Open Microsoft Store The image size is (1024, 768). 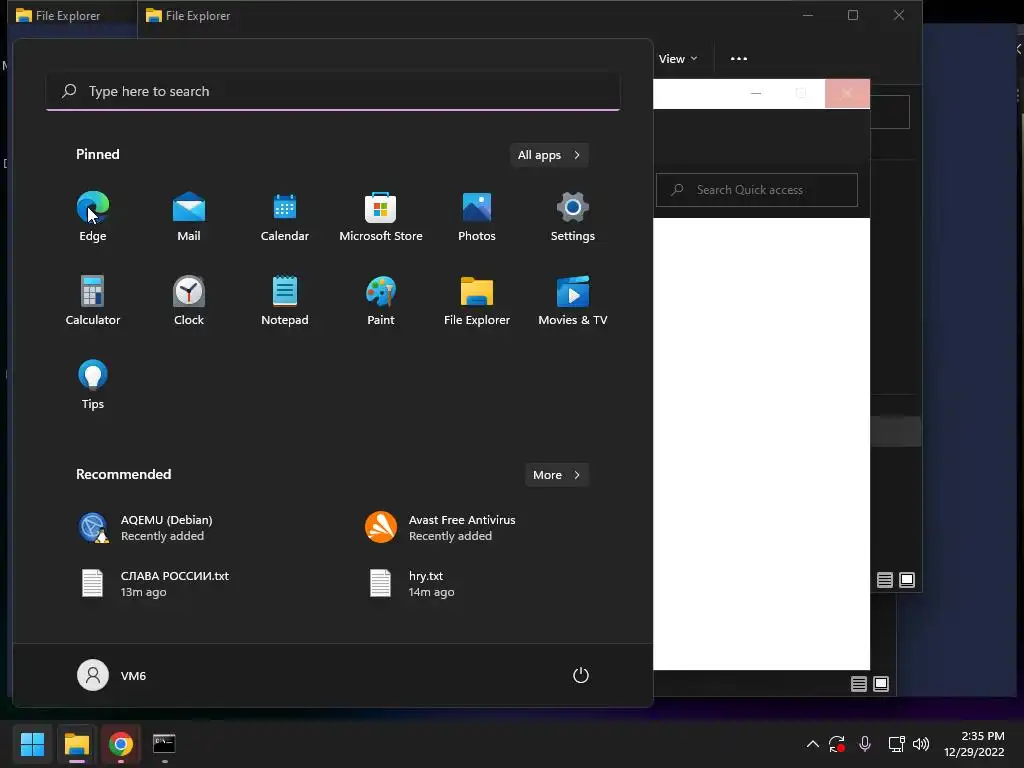pos(381,217)
